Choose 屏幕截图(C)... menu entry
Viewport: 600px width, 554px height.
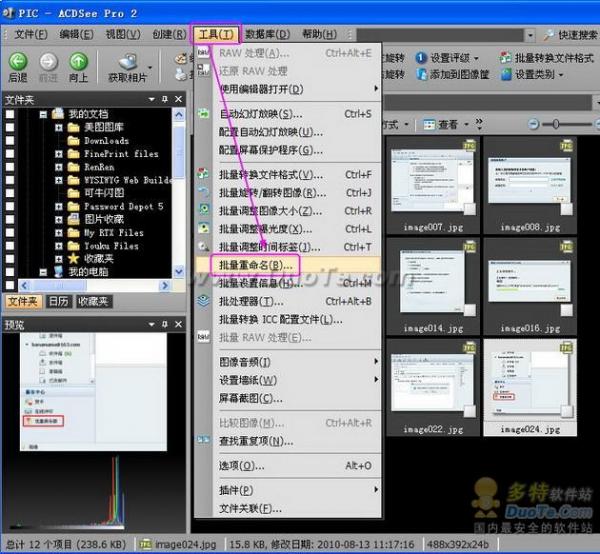288,398
